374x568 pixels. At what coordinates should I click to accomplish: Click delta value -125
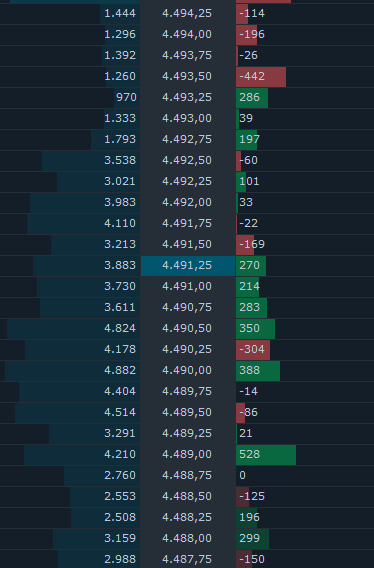coord(252,497)
